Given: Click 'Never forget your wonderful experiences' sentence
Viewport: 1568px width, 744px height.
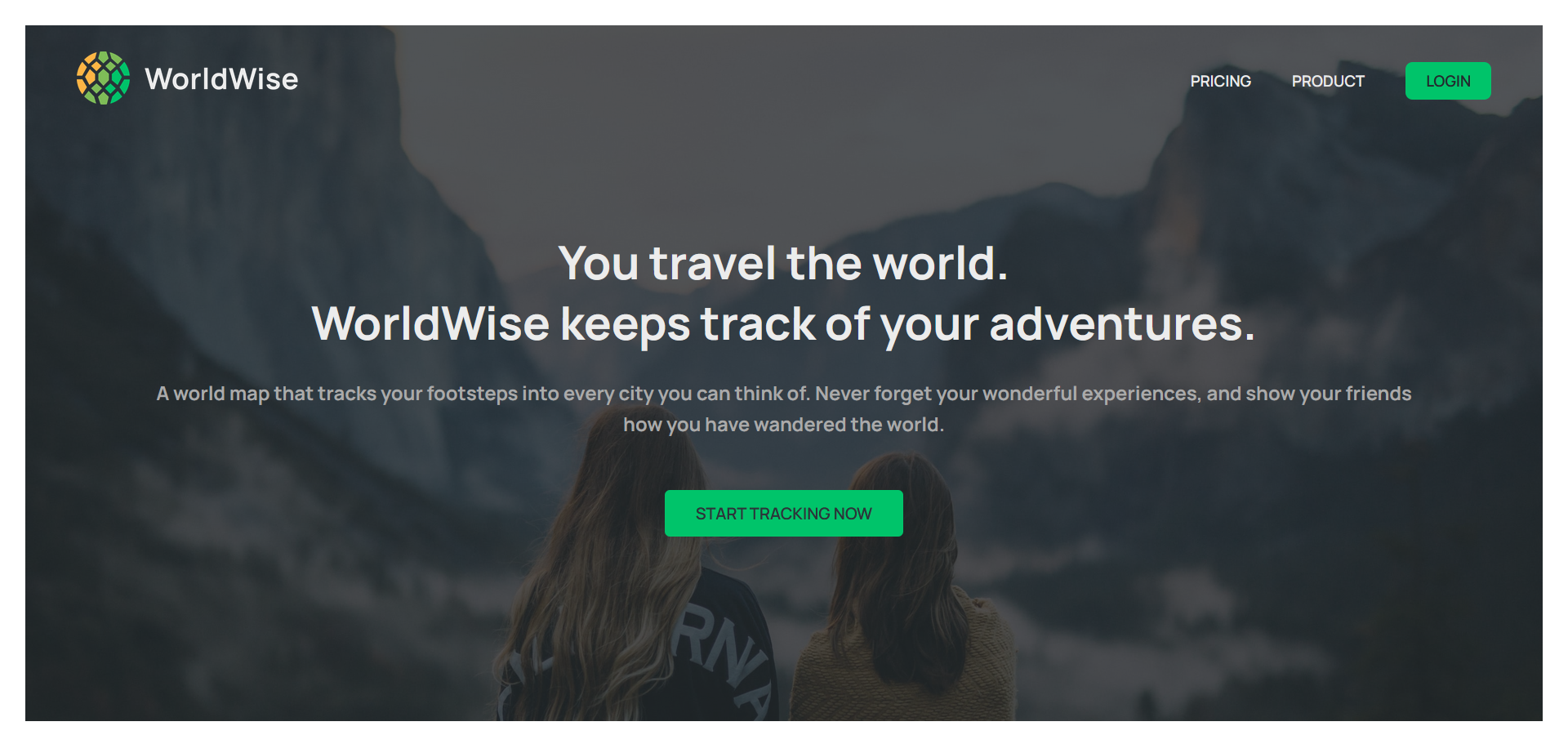Looking at the screenshot, I should point(1009,394).
